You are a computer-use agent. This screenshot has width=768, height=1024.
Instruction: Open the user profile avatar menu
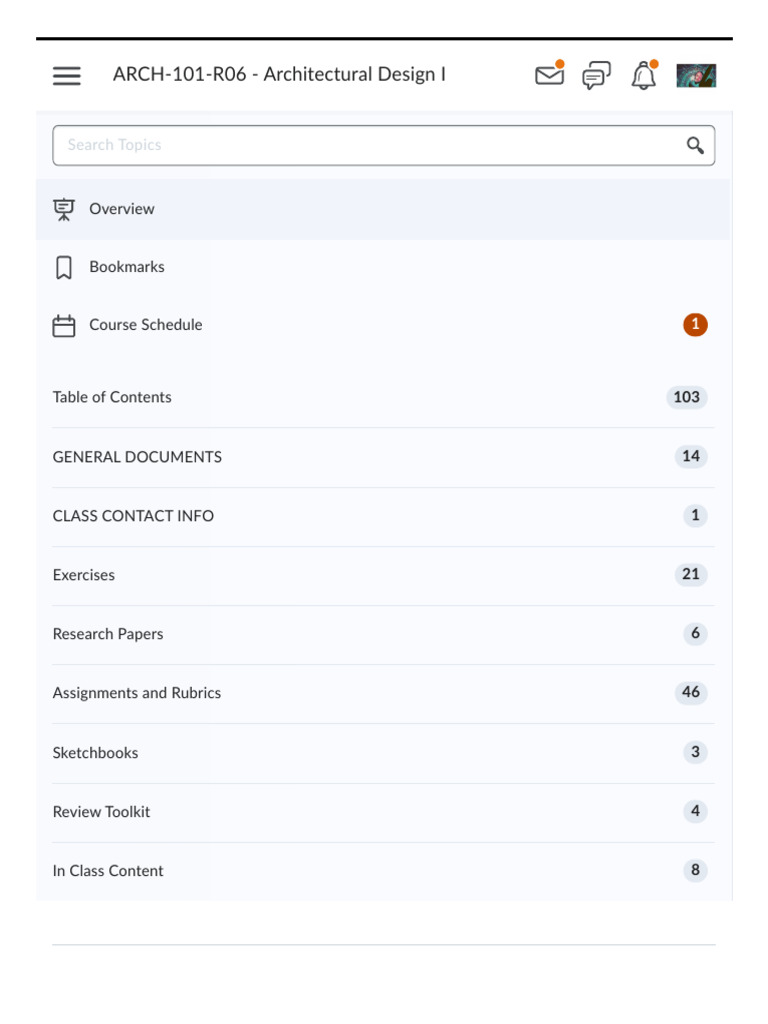tap(696, 75)
